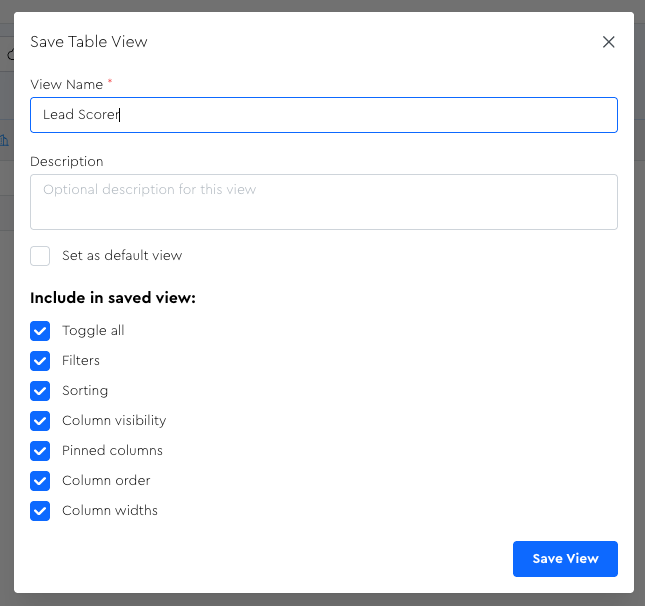Disable the Sorting checkbox
This screenshot has height=606, width=645.
point(40,391)
